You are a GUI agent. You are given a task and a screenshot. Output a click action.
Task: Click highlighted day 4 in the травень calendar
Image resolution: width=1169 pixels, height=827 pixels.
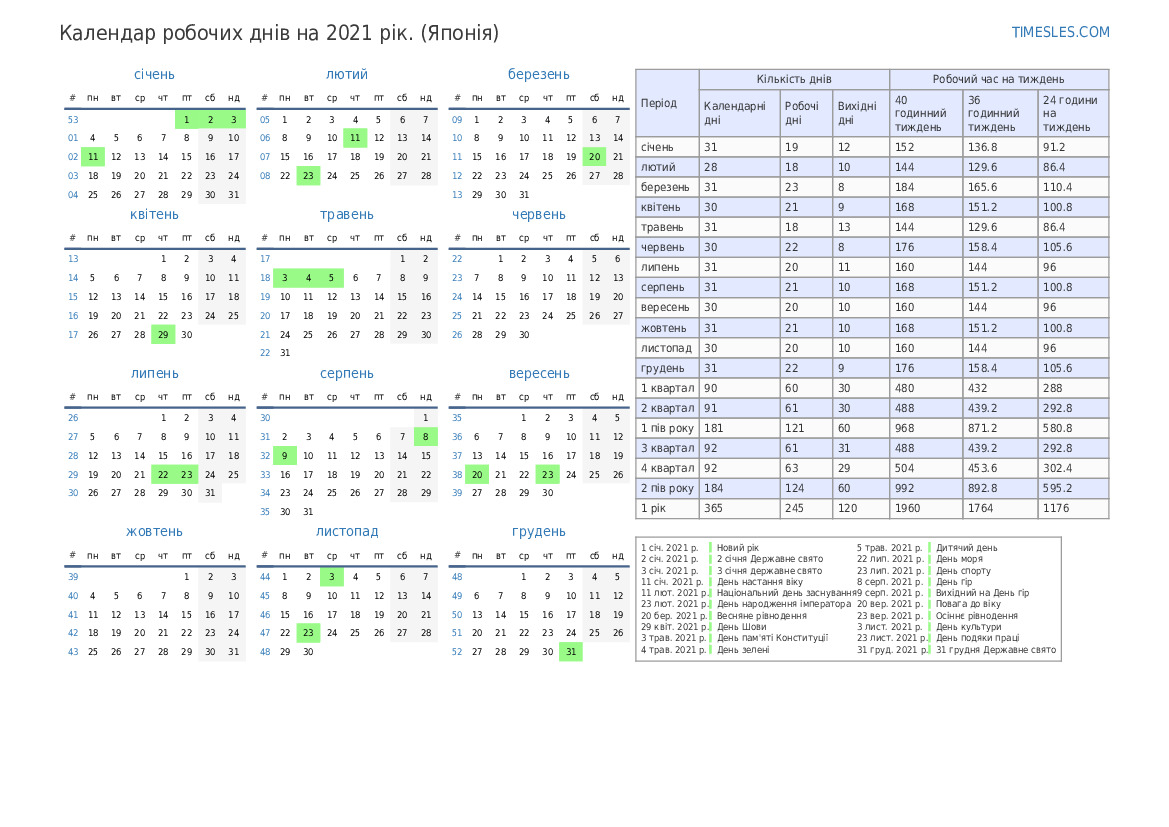(309, 278)
